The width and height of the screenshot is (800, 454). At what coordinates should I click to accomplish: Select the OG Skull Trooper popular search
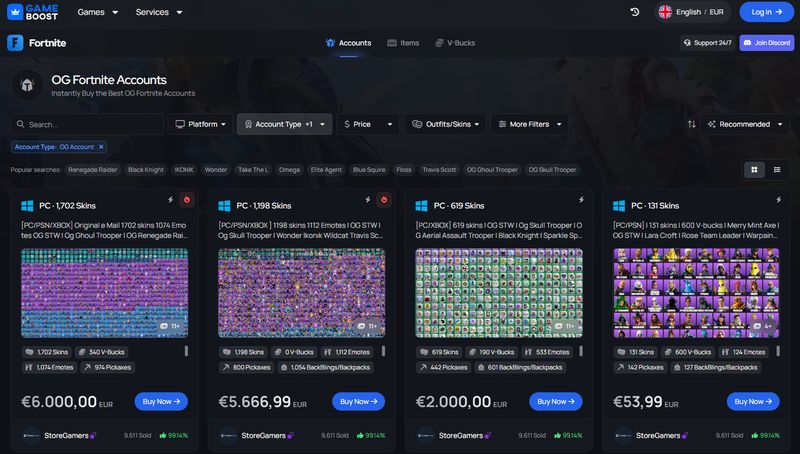[x=552, y=169]
